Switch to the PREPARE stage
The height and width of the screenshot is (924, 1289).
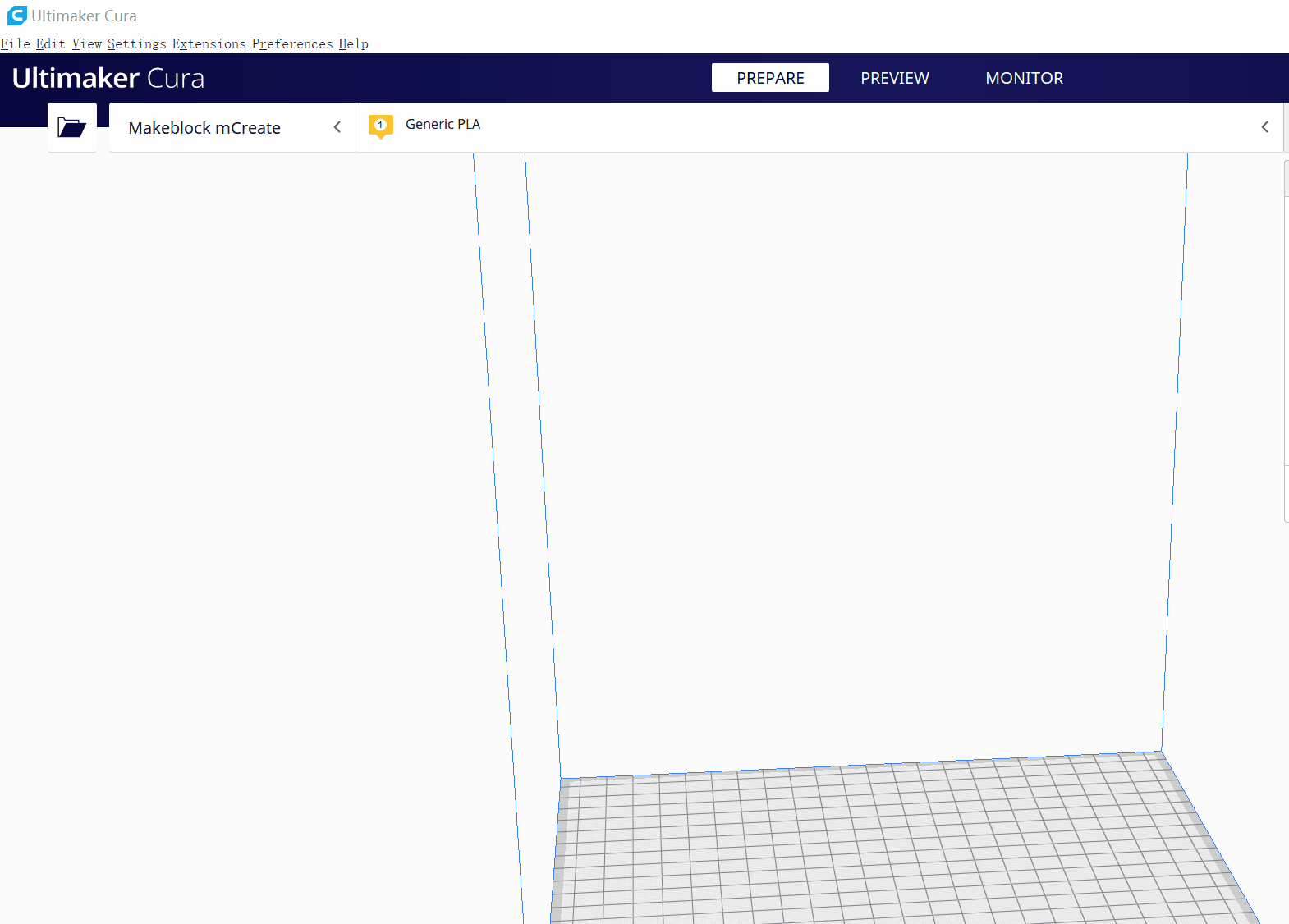(x=770, y=78)
